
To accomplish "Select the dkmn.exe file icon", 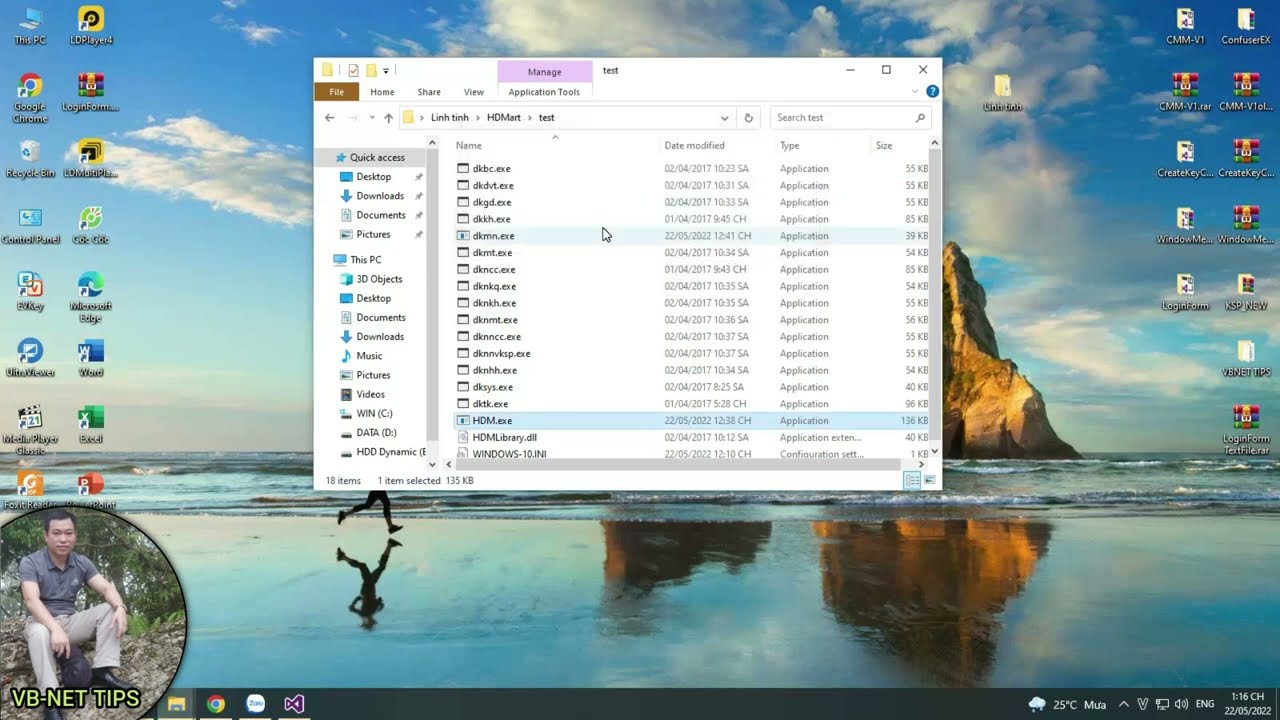I will click(x=463, y=236).
